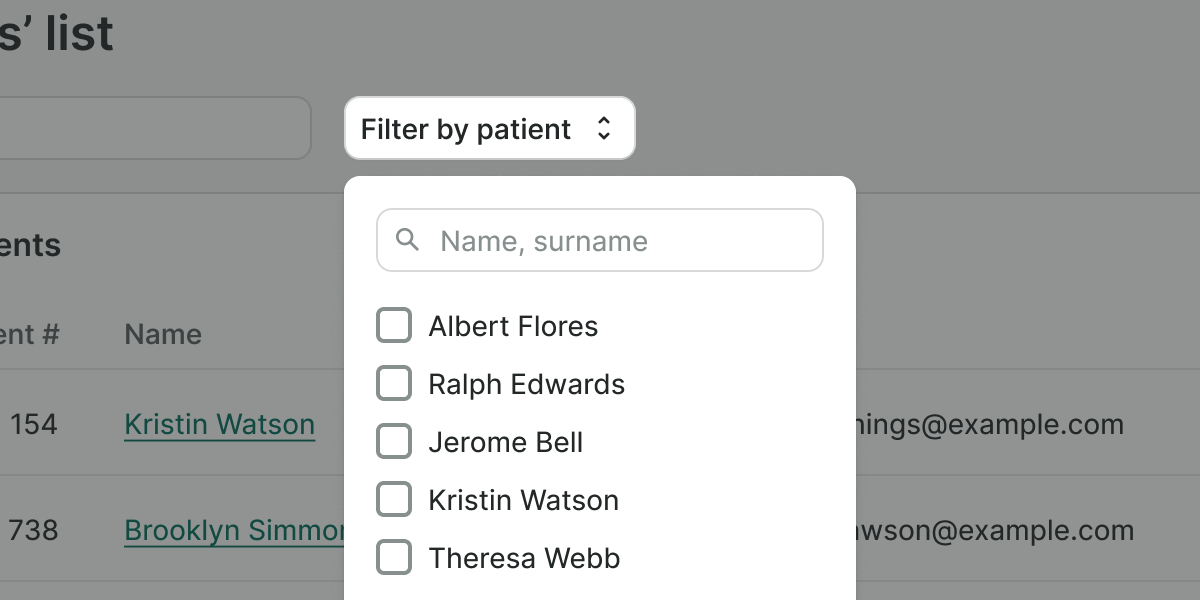Select the Theresa Webb option text
The width and height of the screenshot is (1200, 600).
point(524,558)
